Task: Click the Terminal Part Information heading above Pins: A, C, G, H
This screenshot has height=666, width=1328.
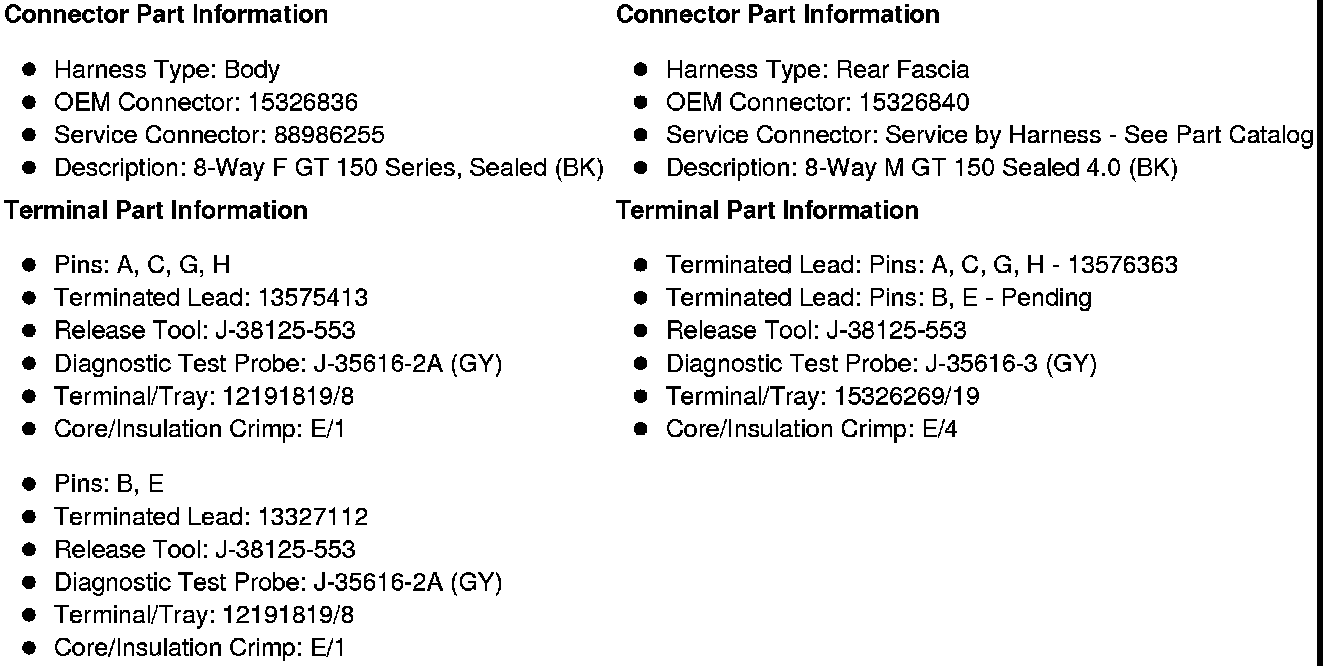Action: 156,210
